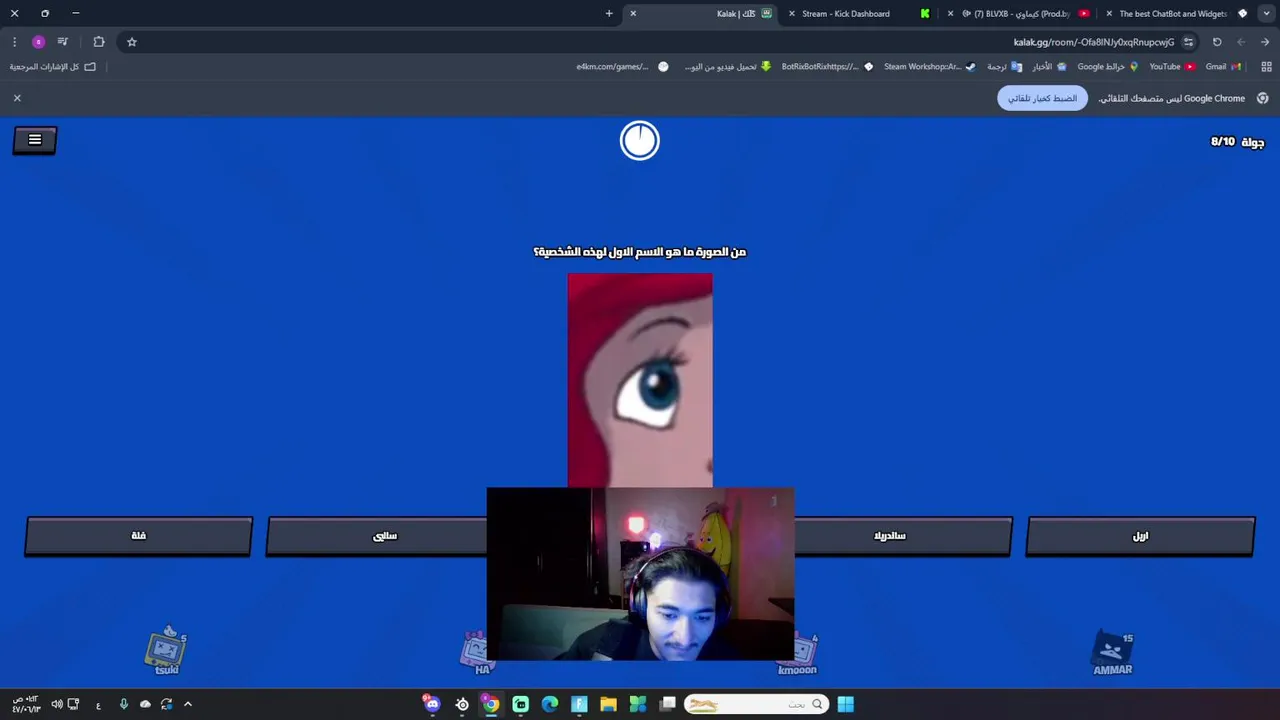This screenshot has width=1280, height=720.
Task: Open Discord from the taskbar
Action: [x=432, y=704]
